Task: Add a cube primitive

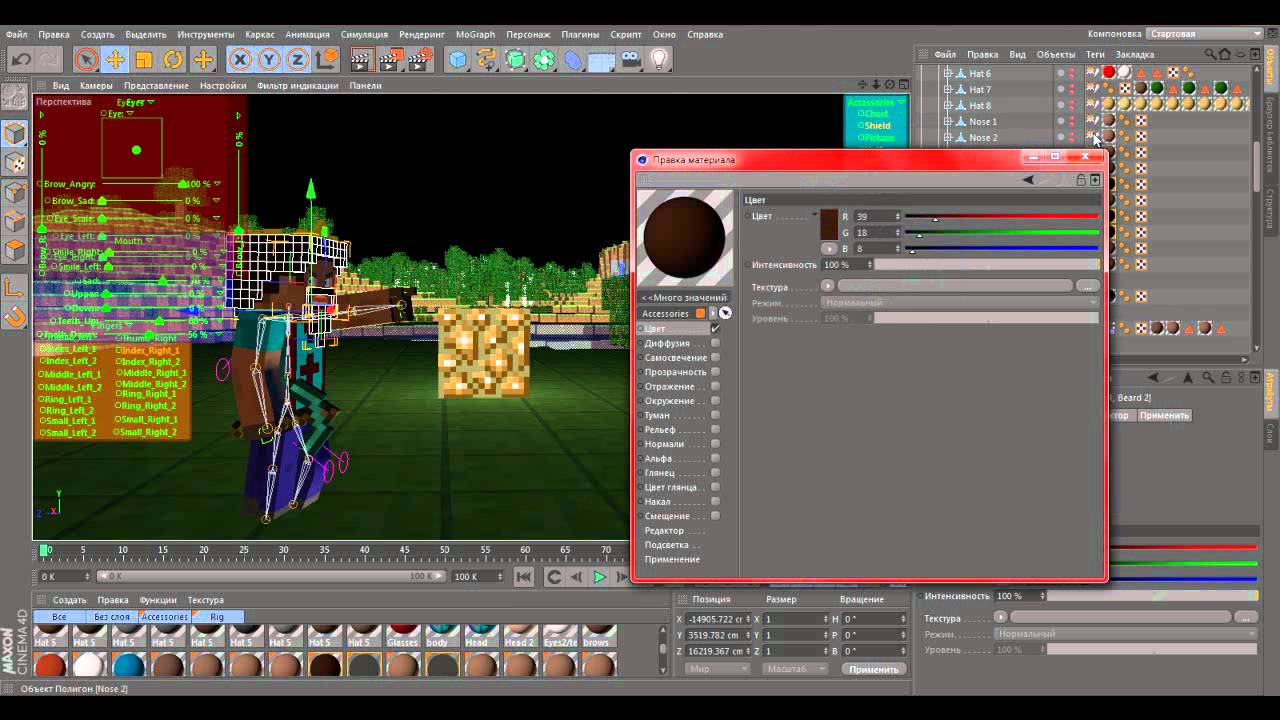Action: 457,59
